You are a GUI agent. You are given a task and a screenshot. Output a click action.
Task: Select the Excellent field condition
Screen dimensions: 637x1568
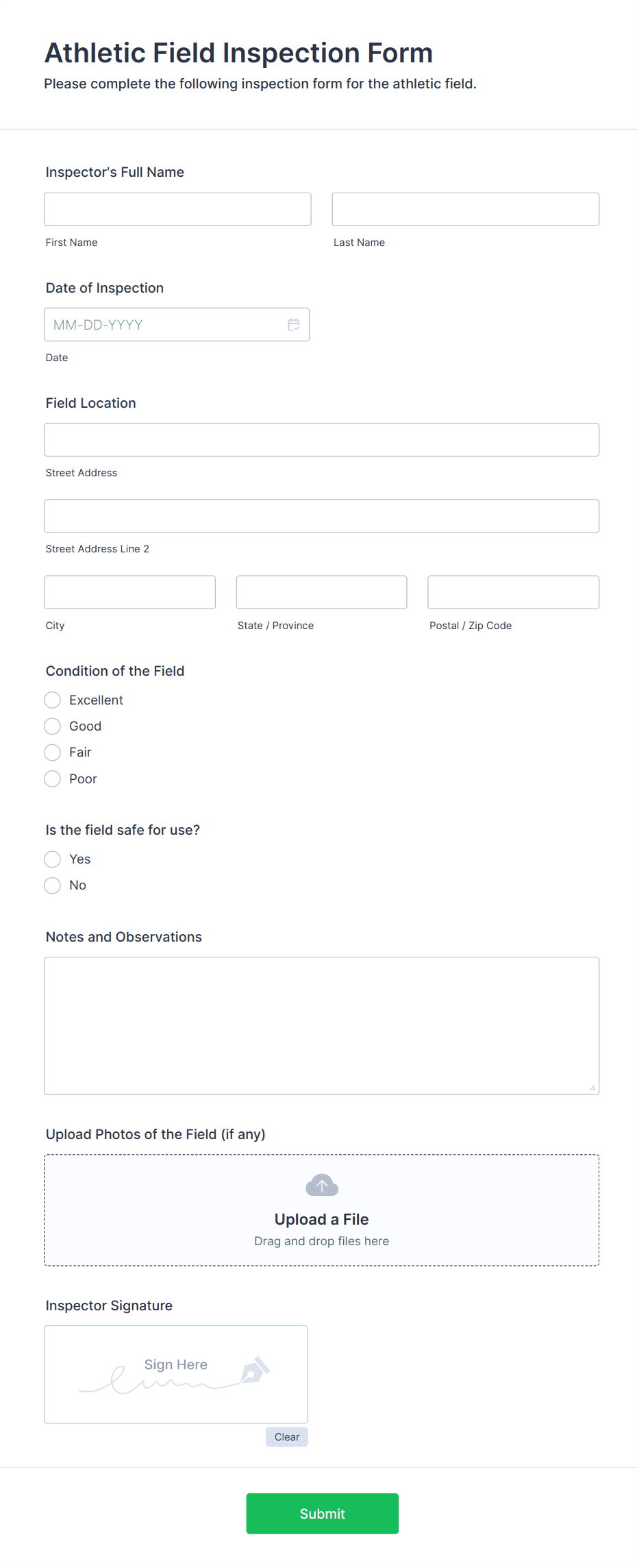[x=52, y=700]
